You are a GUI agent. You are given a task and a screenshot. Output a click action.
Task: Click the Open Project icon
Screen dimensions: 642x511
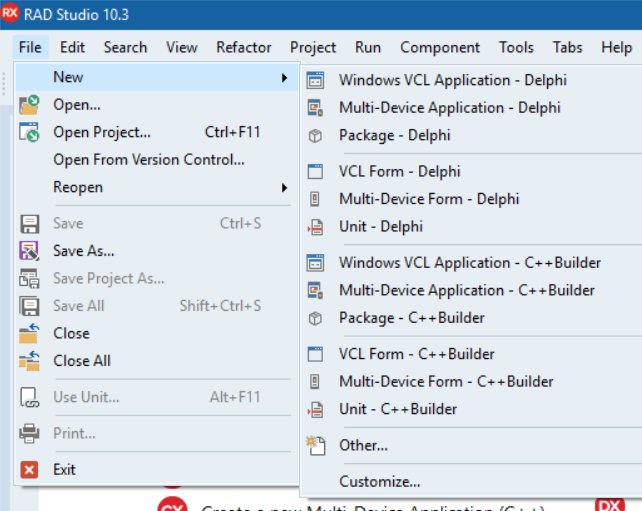click(30, 132)
